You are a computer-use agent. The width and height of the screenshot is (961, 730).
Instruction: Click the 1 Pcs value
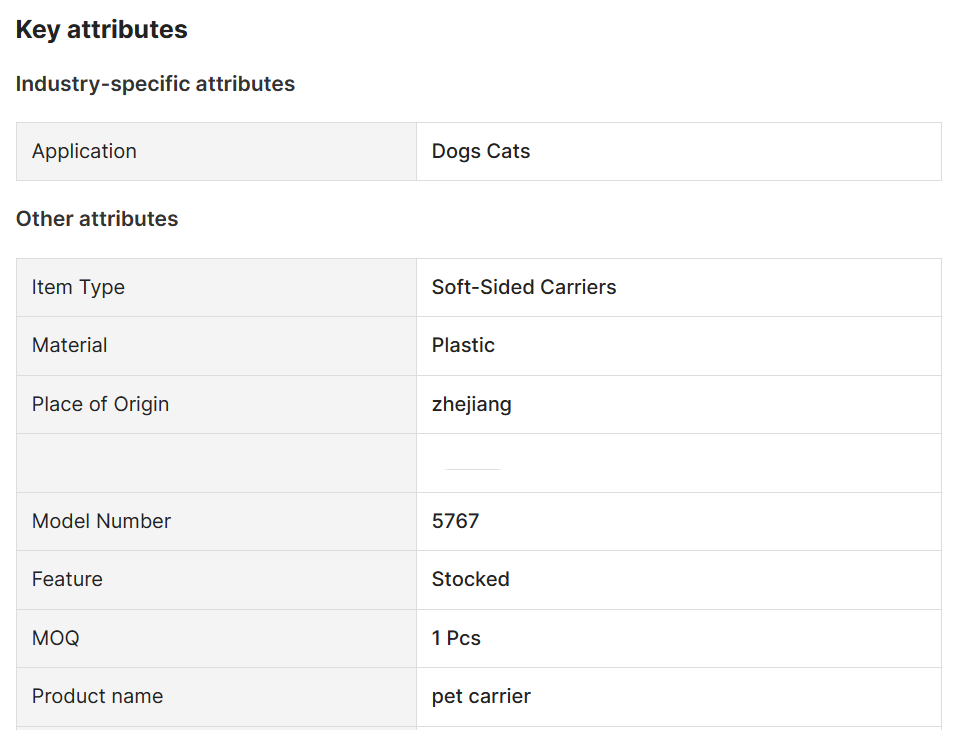click(456, 638)
